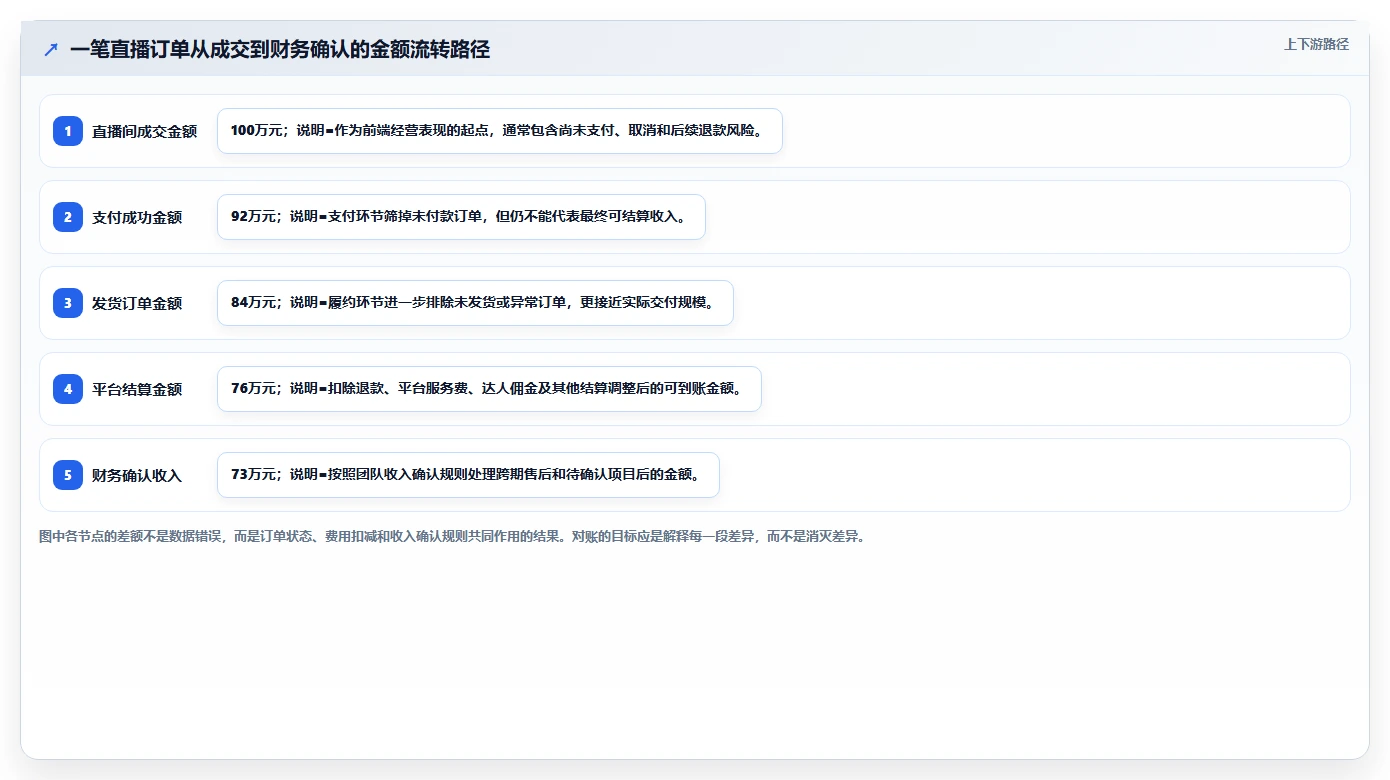Click the arrow icon beside the title
The height and width of the screenshot is (780, 1390).
click(x=51, y=49)
